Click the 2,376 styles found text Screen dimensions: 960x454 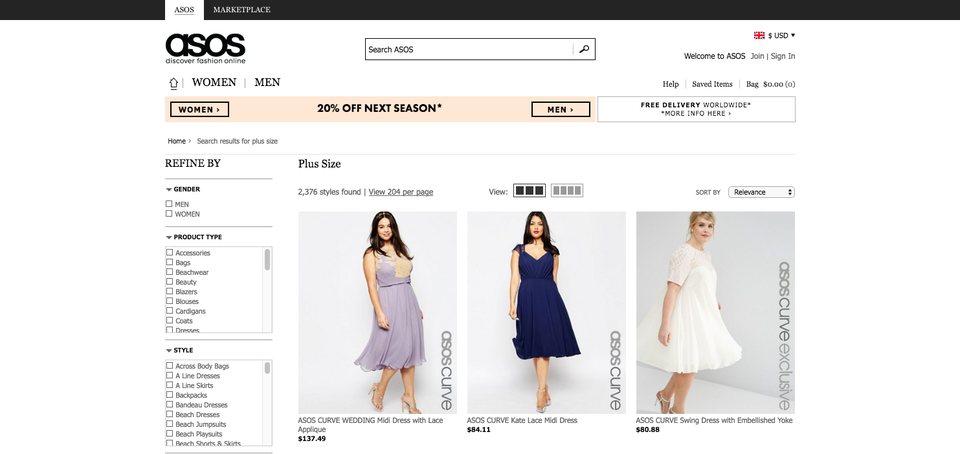(x=329, y=192)
